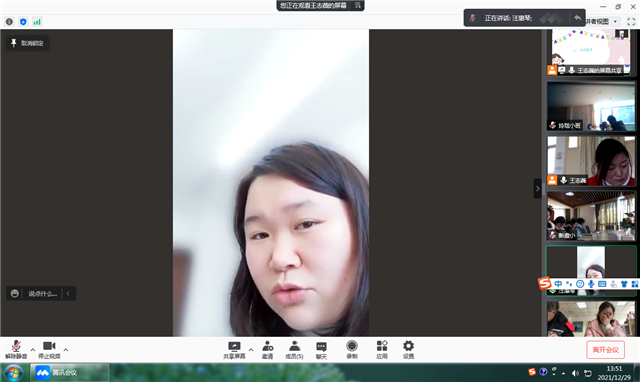Stop video with the camera button

pos(49,350)
